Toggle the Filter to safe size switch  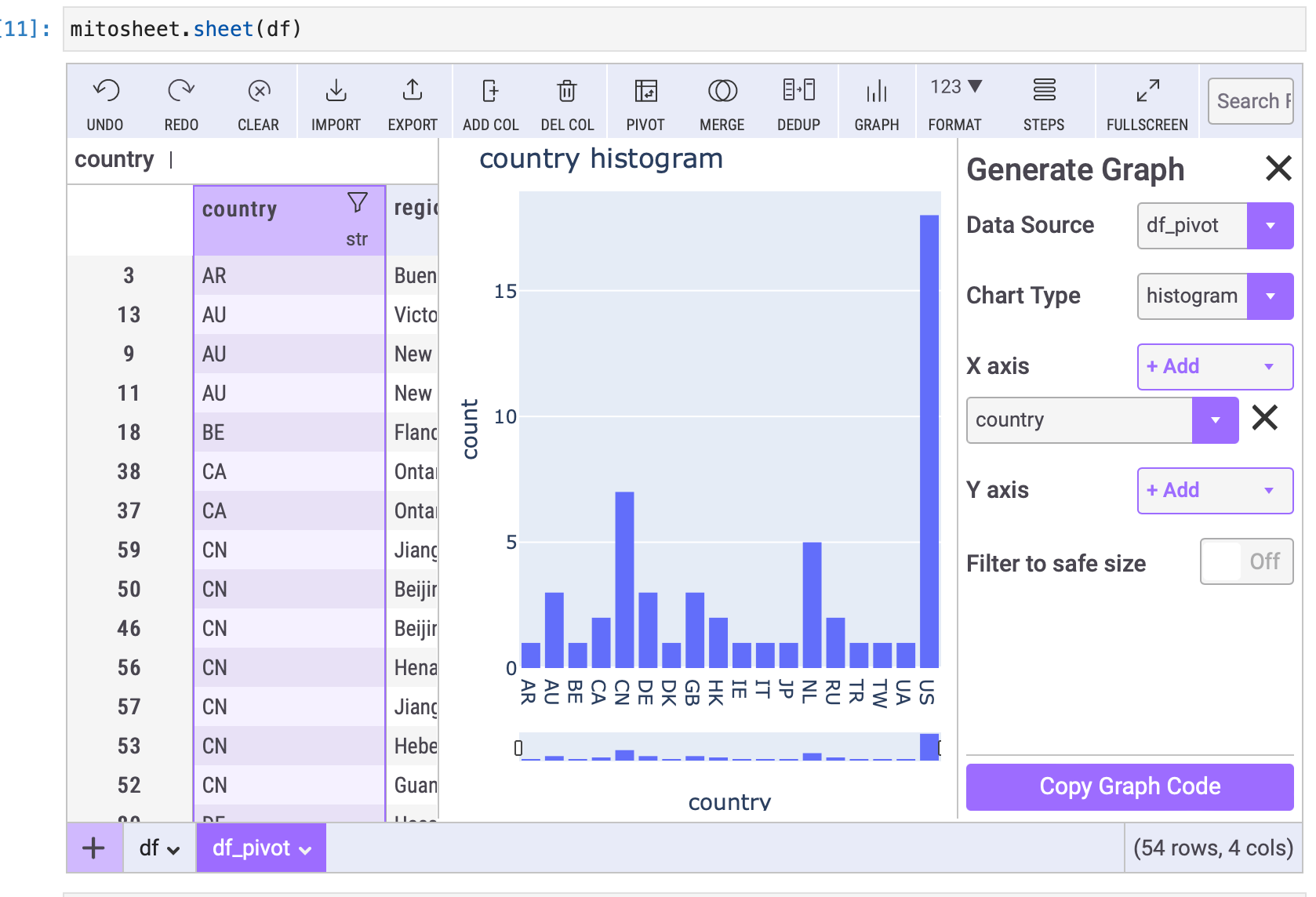pos(1246,561)
